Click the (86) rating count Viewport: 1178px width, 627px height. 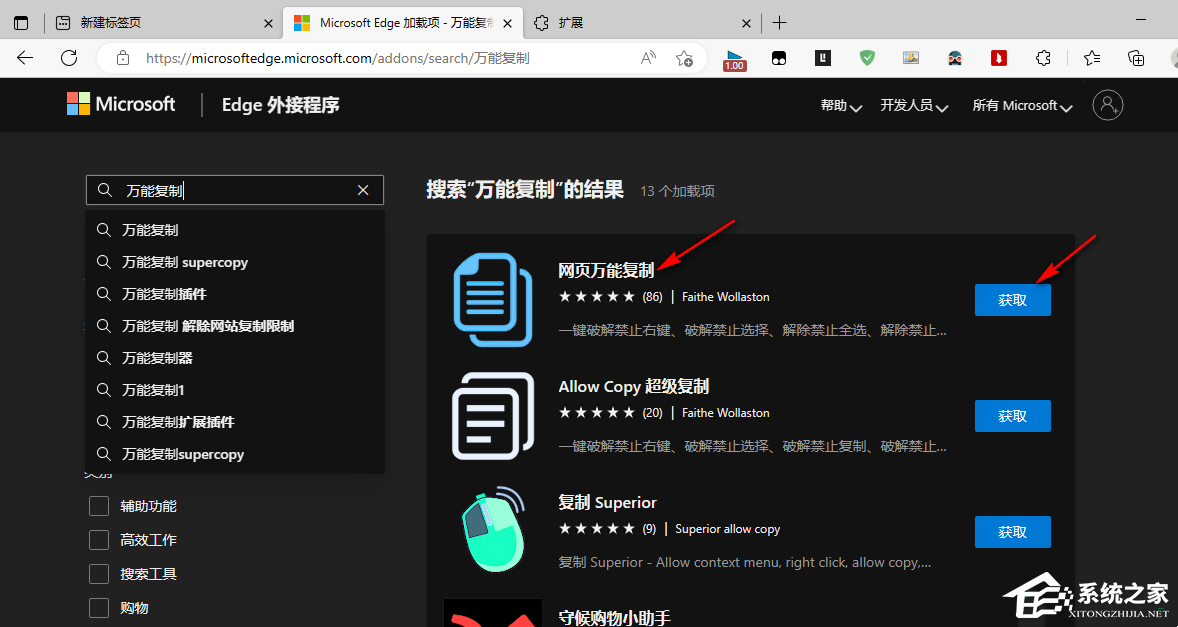click(652, 297)
